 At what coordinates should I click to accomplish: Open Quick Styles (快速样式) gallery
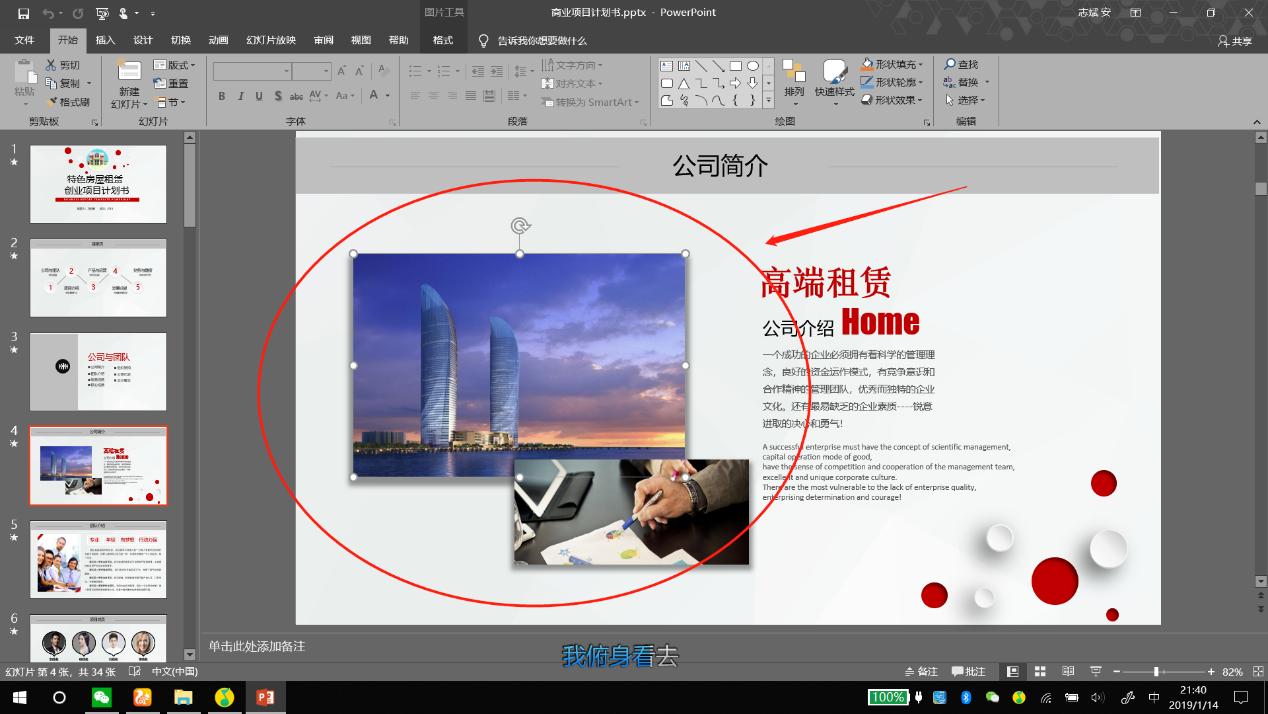tap(834, 79)
